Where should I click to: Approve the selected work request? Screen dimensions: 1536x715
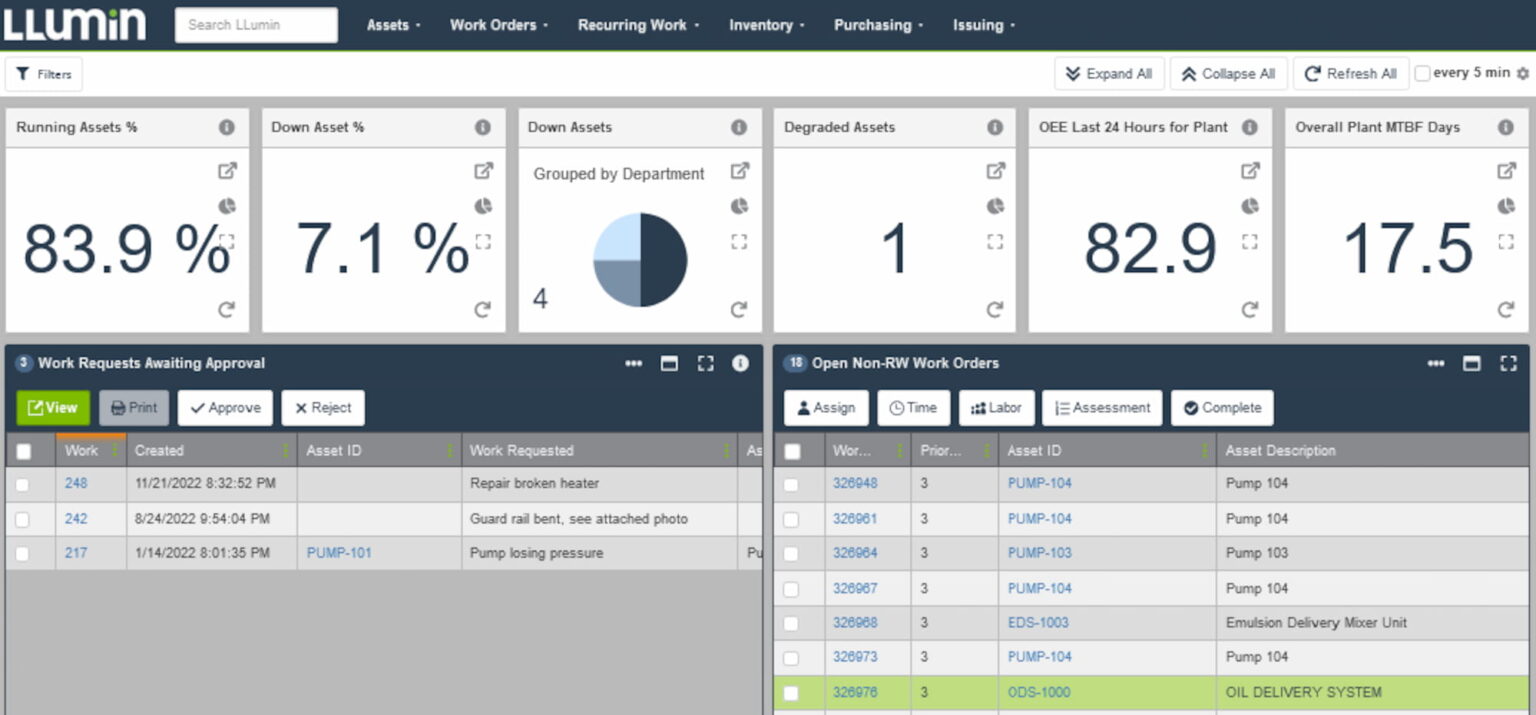(x=225, y=408)
